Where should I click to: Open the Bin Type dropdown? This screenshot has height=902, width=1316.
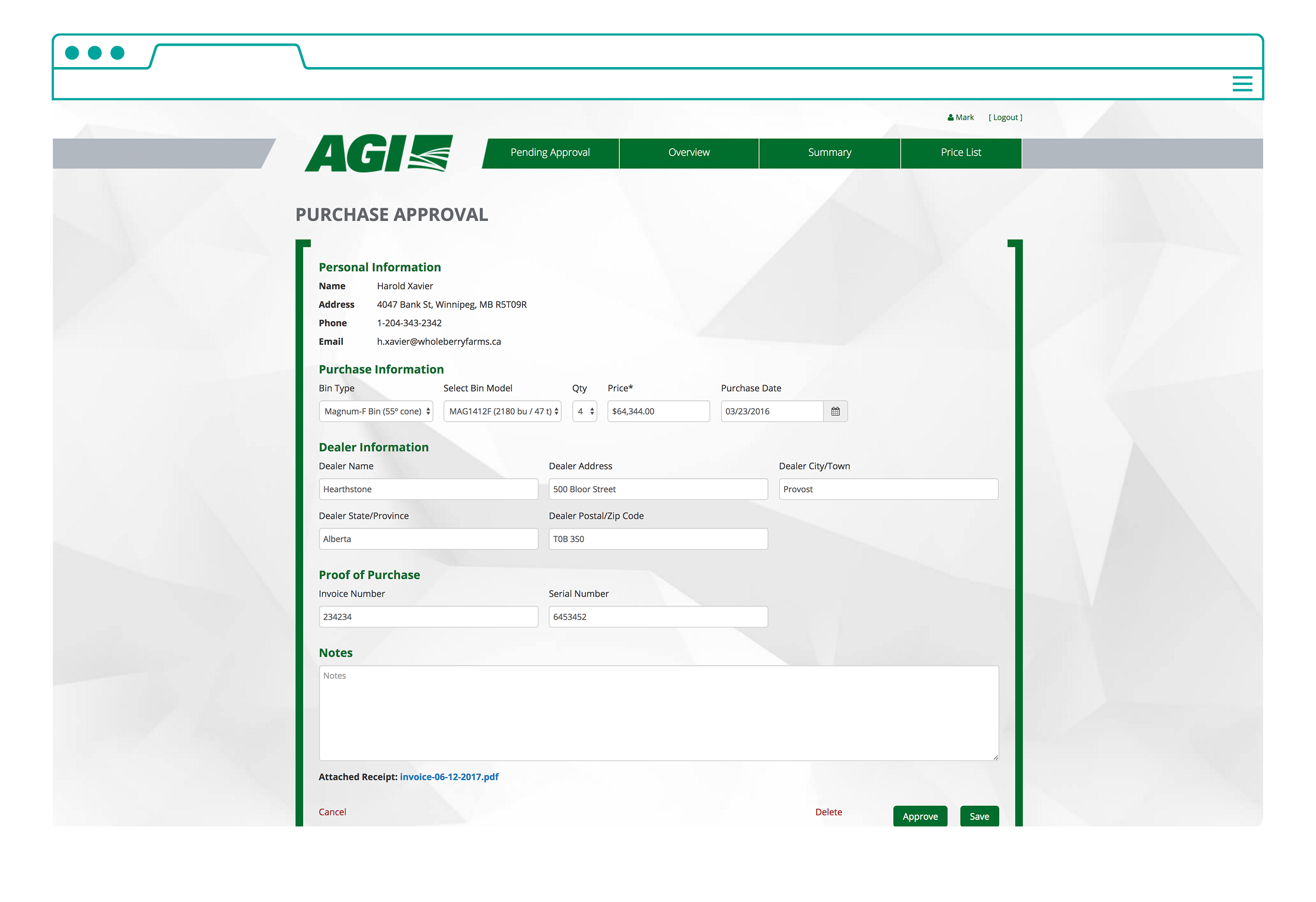[376, 411]
